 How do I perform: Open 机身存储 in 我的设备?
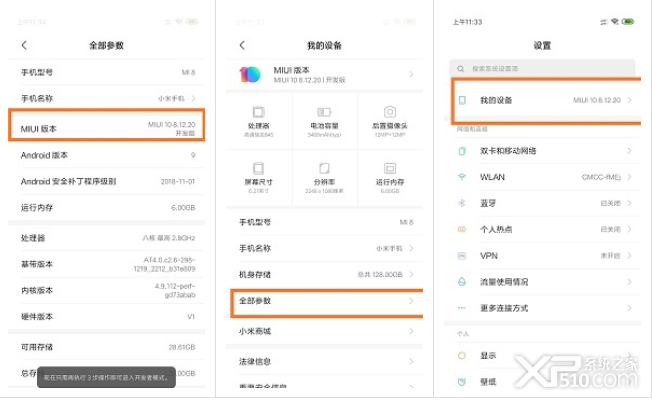click(324, 274)
